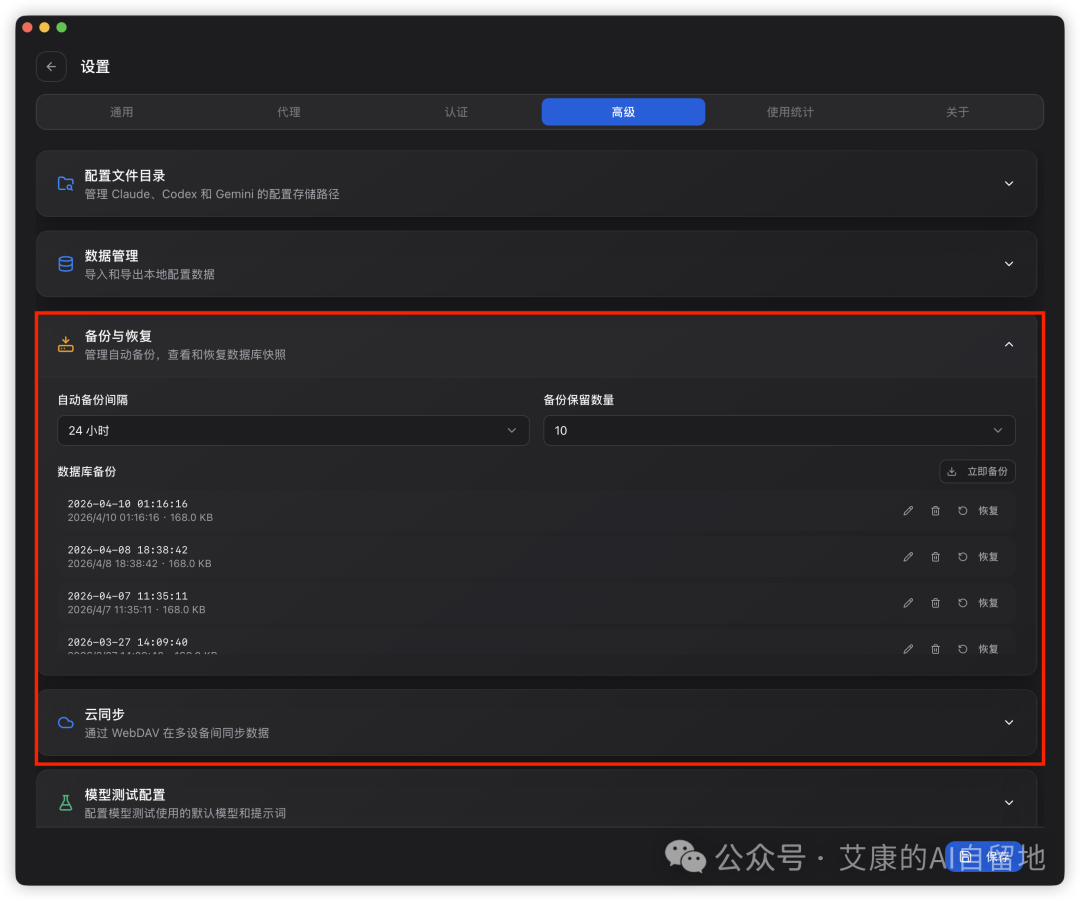Click the cloud icon of 云同步
Viewport: 1080px width, 901px height.
(65, 723)
